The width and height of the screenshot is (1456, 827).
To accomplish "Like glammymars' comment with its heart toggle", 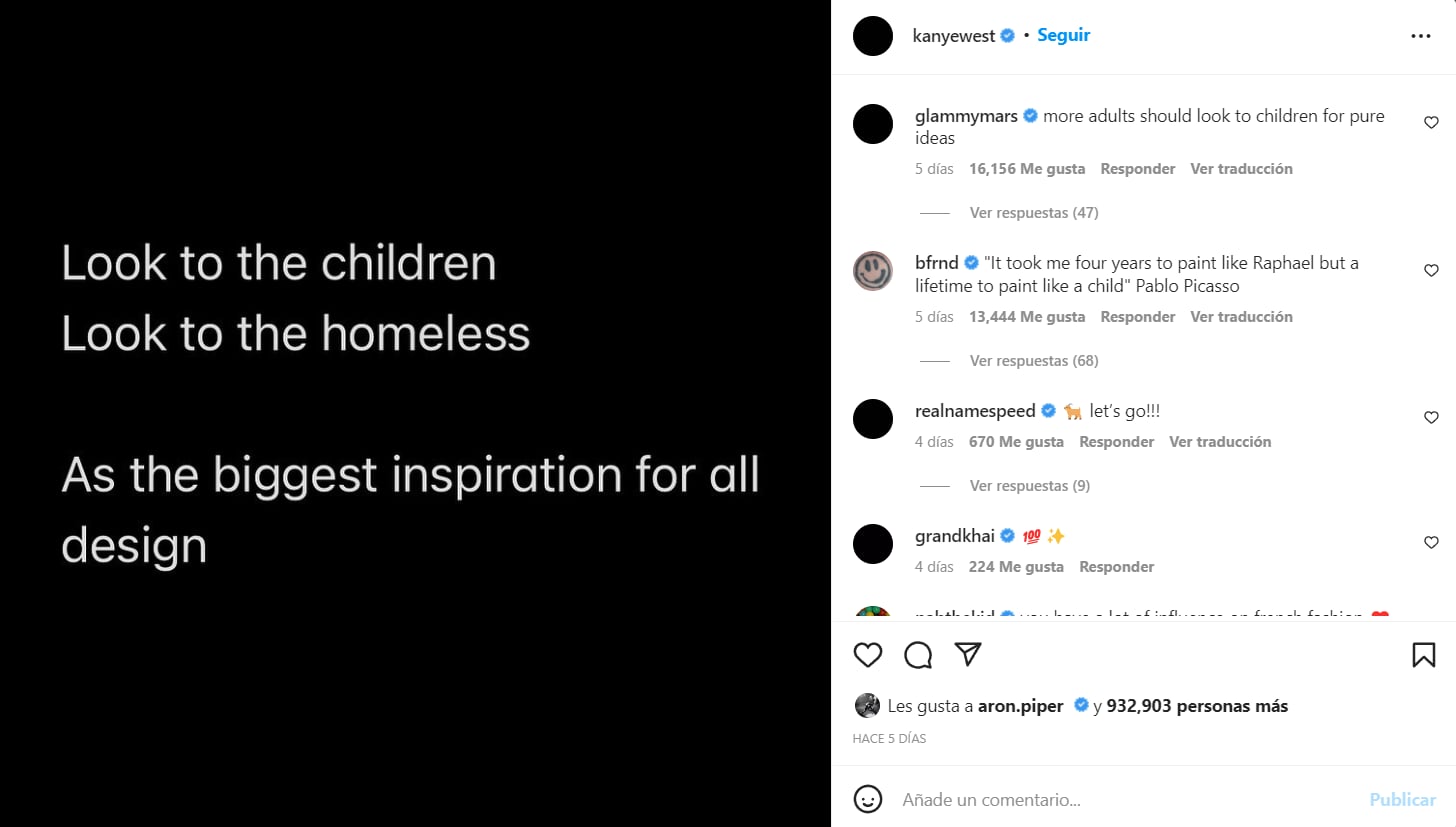I will [1431, 122].
